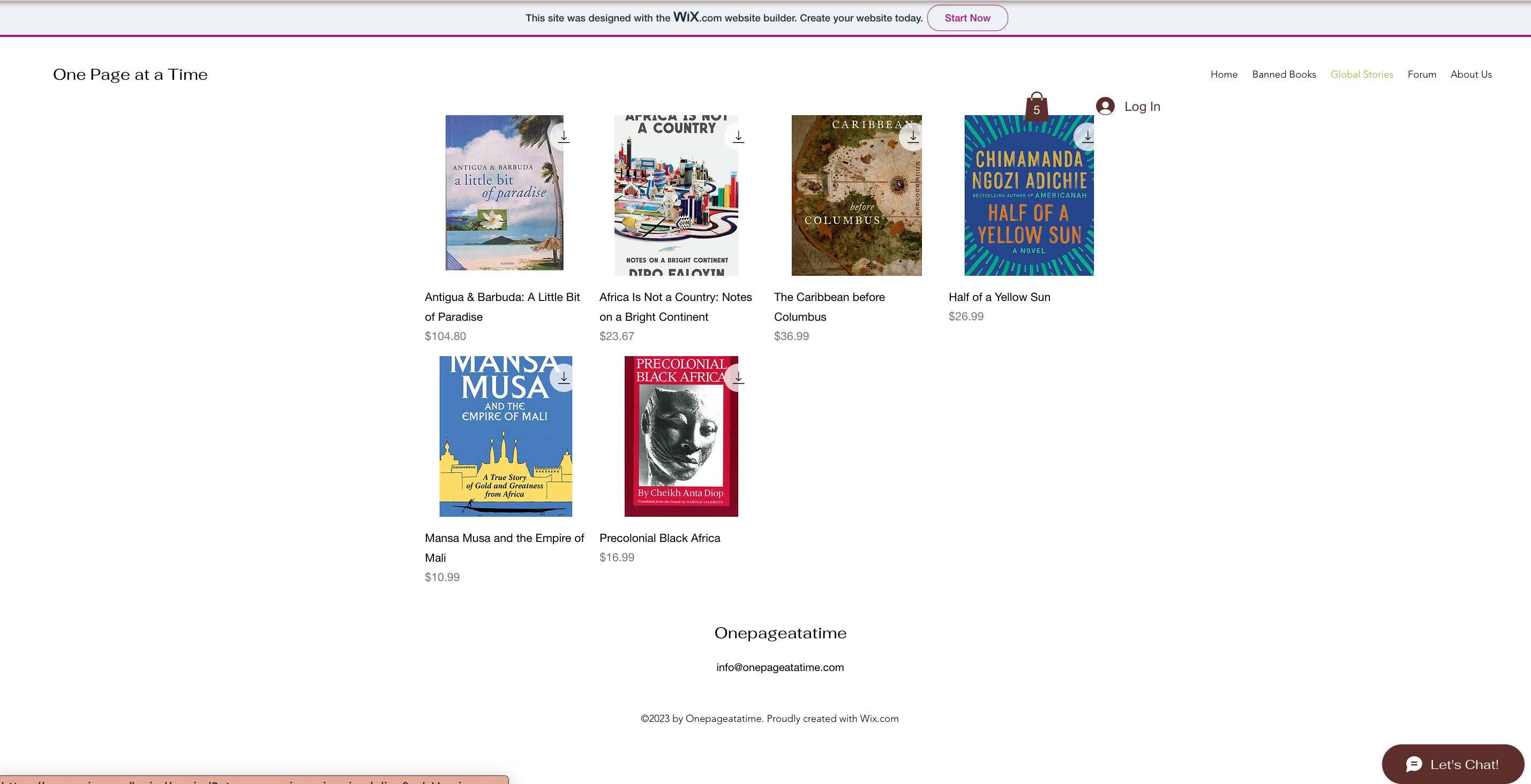Click the user avatar icon beside Log In
1531x784 pixels.
pyautogui.click(x=1105, y=107)
